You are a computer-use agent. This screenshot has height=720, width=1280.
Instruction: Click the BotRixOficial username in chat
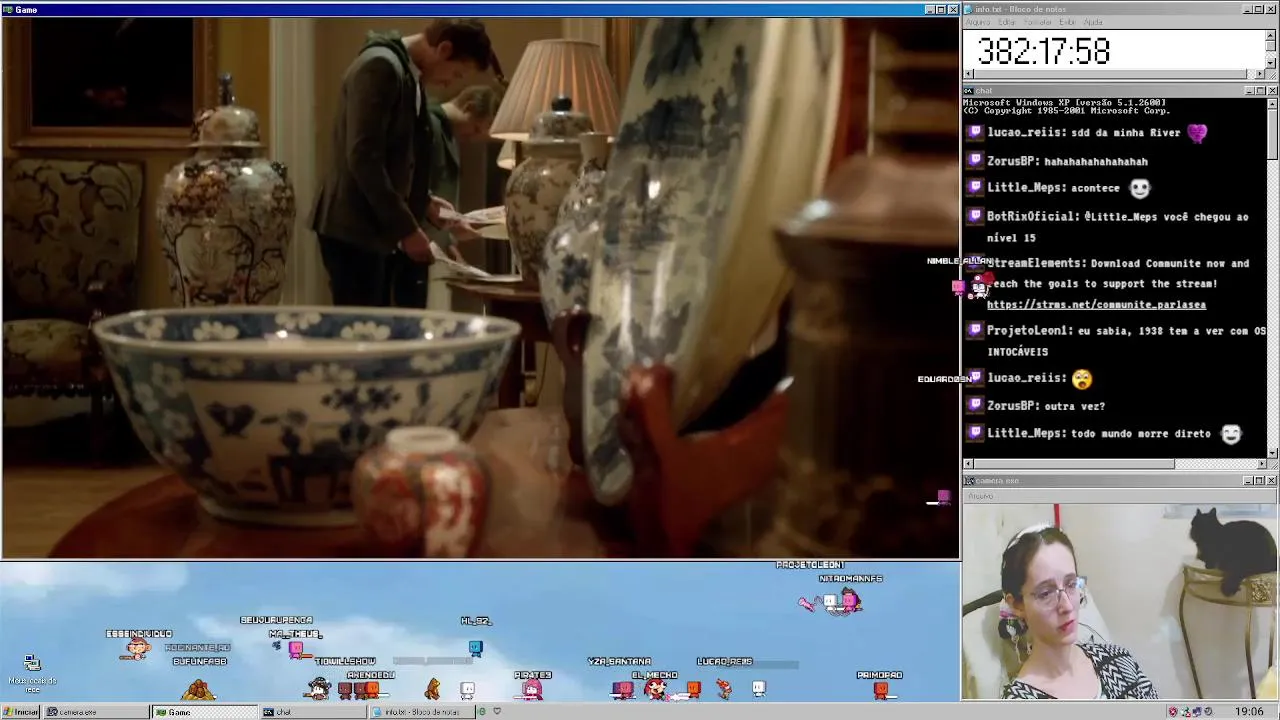[x=1032, y=216]
